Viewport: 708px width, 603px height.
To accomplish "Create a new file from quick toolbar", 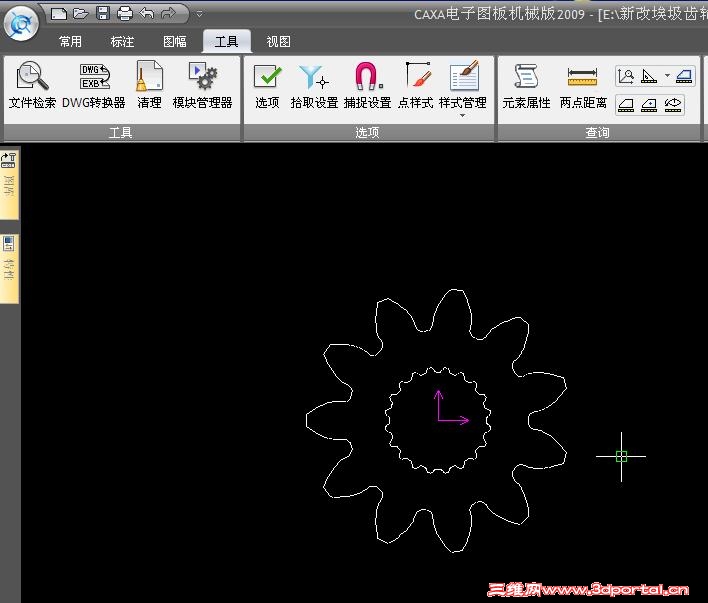I will 59,14.
